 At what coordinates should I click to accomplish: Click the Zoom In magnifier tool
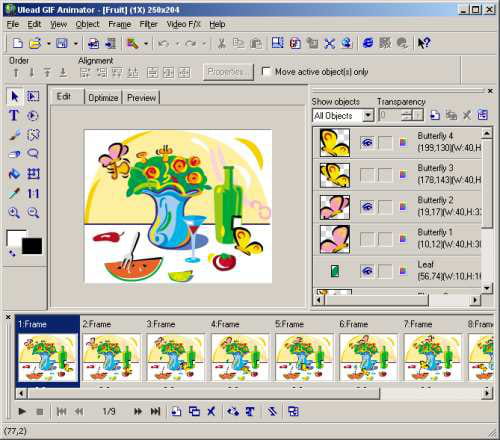[14, 212]
